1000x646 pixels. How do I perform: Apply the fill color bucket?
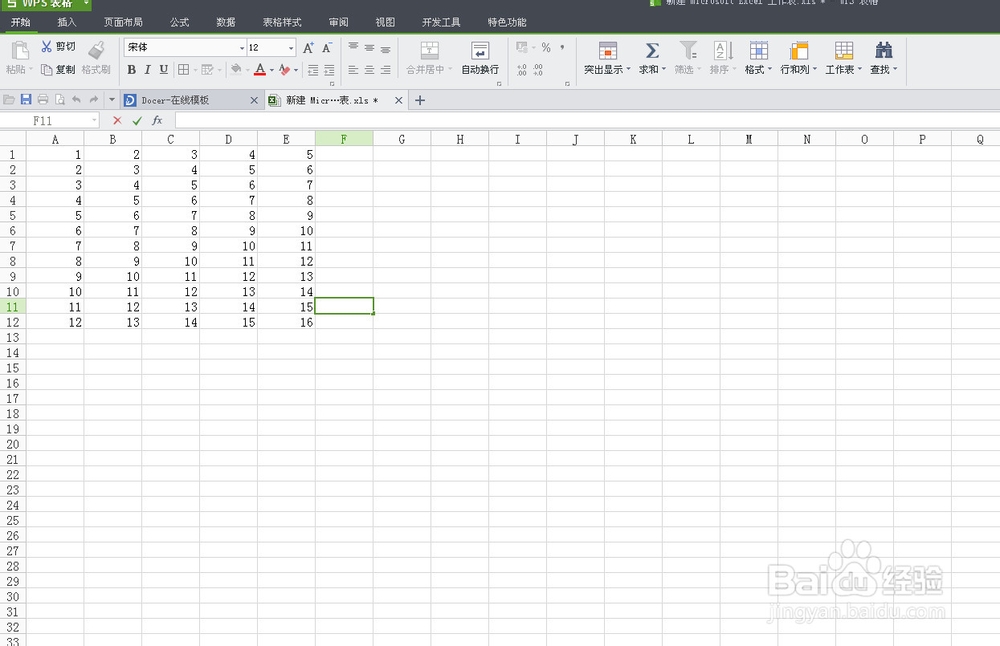(236, 69)
